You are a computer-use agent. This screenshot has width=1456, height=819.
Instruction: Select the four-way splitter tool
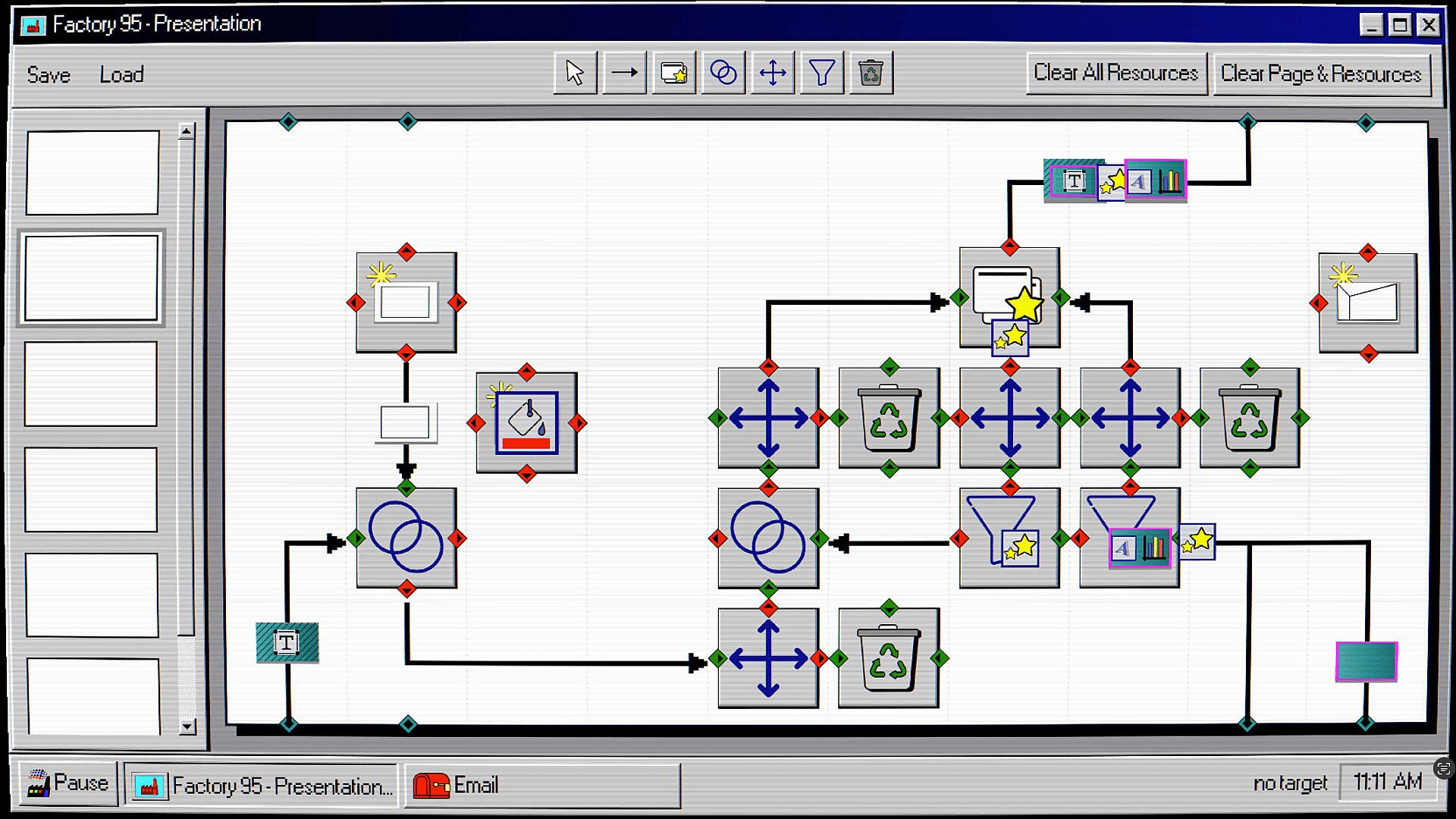pyautogui.click(x=772, y=74)
